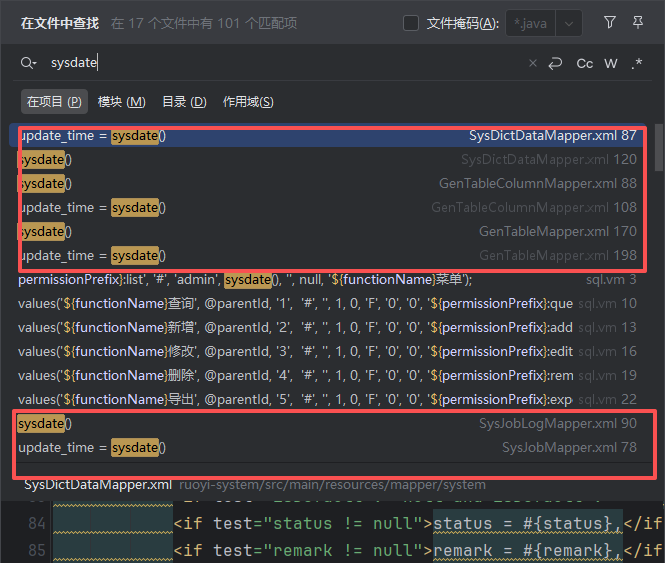The image size is (665, 563).
Task: Pin the Find in Files window
Action: tap(637, 22)
